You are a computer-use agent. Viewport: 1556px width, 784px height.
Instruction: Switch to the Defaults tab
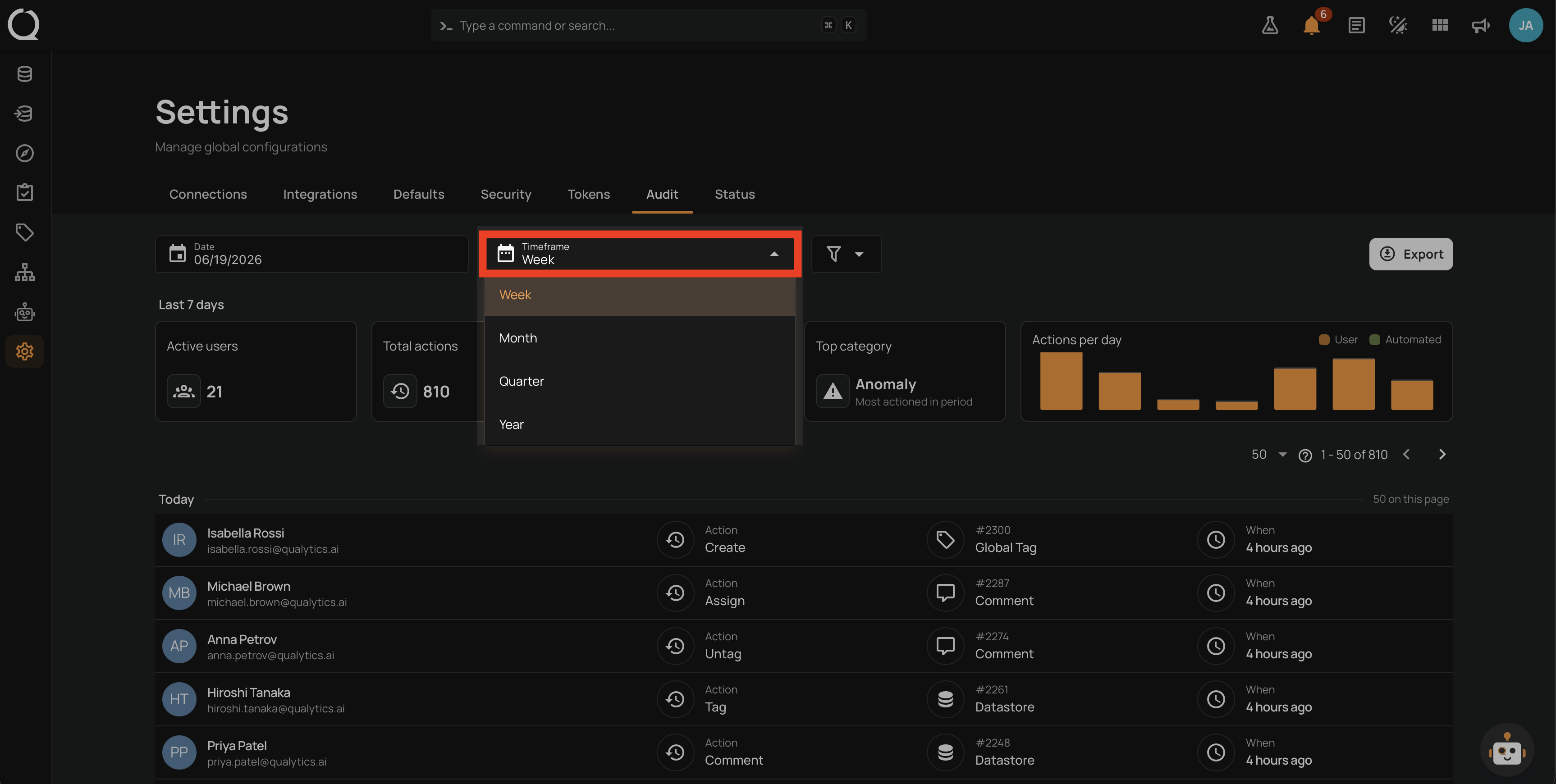pyautogui.click(x=419, y=195)
